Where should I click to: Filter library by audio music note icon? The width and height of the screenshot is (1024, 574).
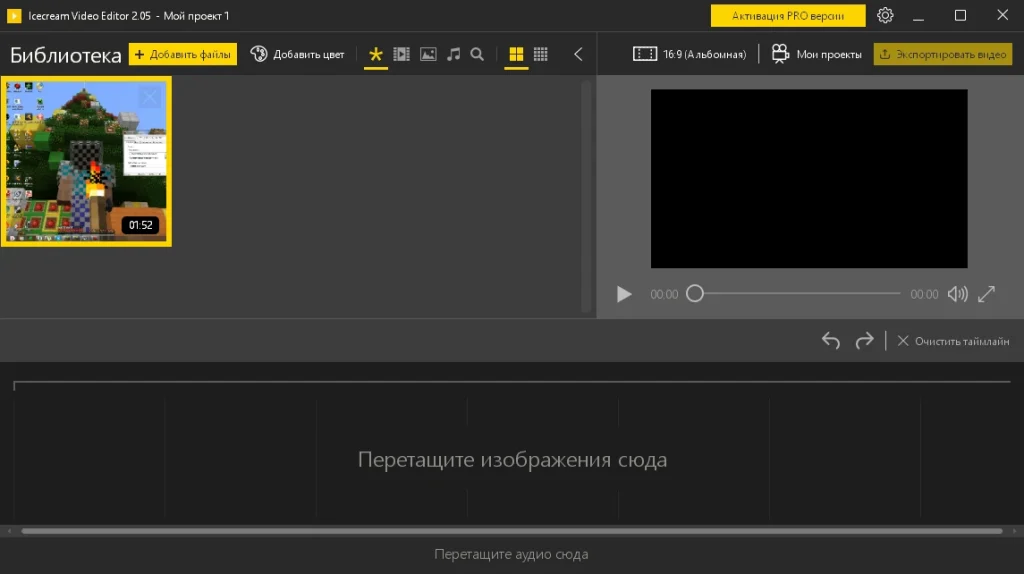pyautogui.click(x=453, y=54)
